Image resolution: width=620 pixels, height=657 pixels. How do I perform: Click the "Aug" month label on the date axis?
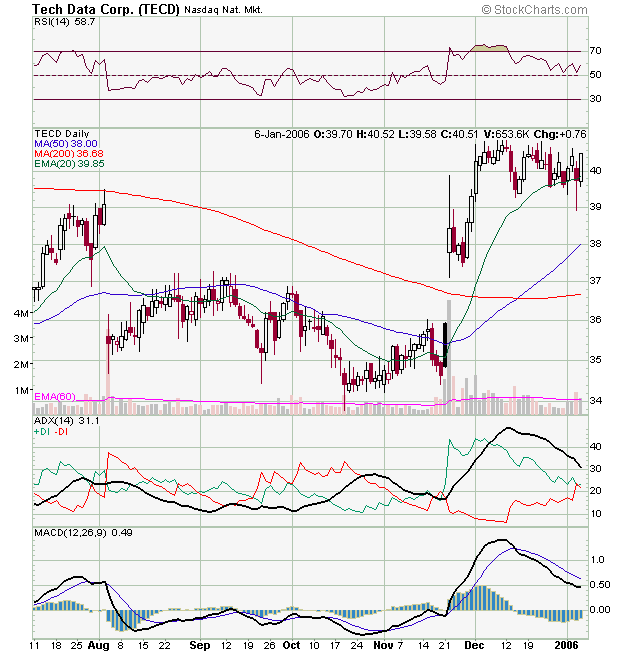99,645
